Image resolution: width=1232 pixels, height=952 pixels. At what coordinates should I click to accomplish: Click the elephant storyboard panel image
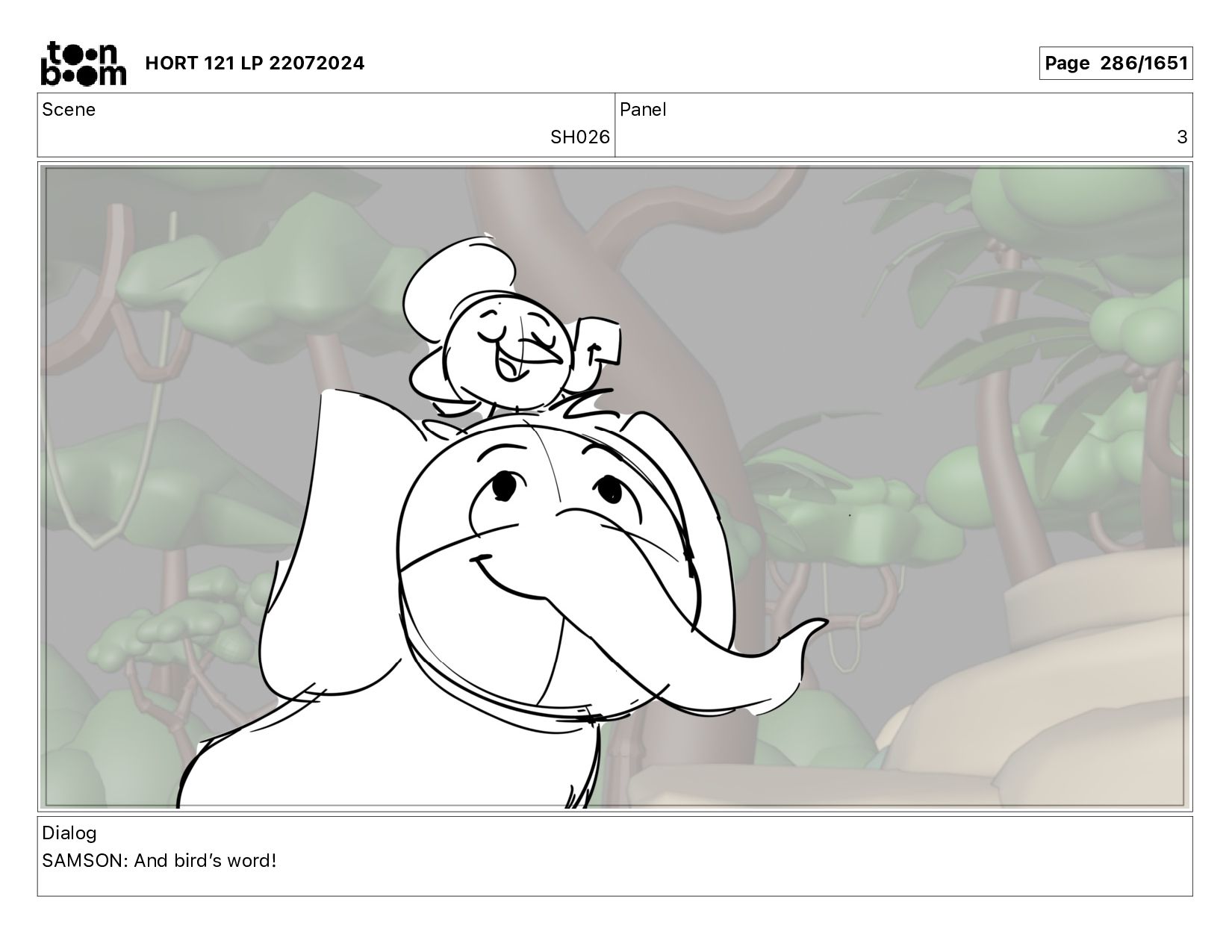(x=615, y=487)
